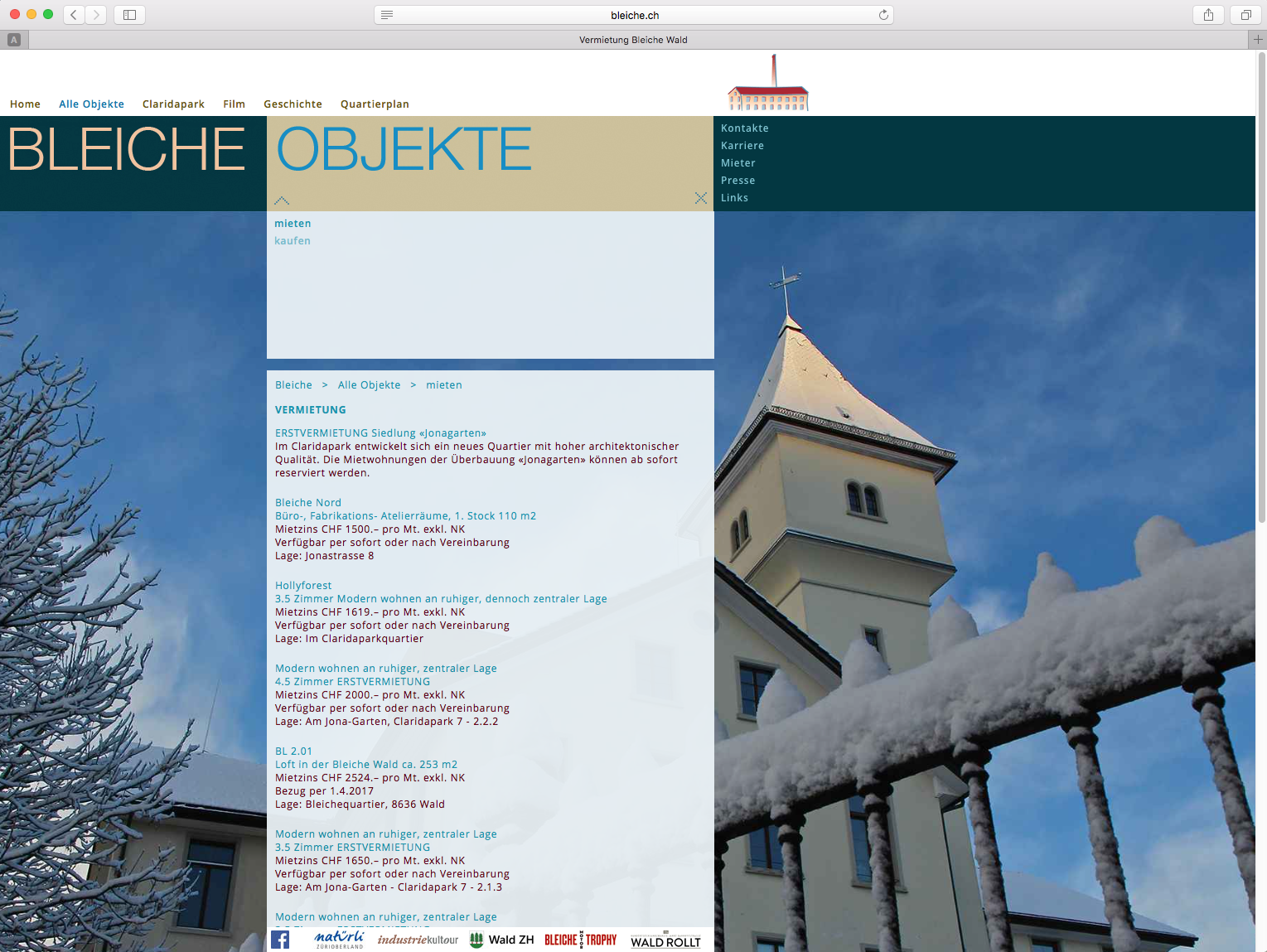Screen dimensions: 1267x952
Task: Open the natürli Zürioberland logo link
Action: 340,939
